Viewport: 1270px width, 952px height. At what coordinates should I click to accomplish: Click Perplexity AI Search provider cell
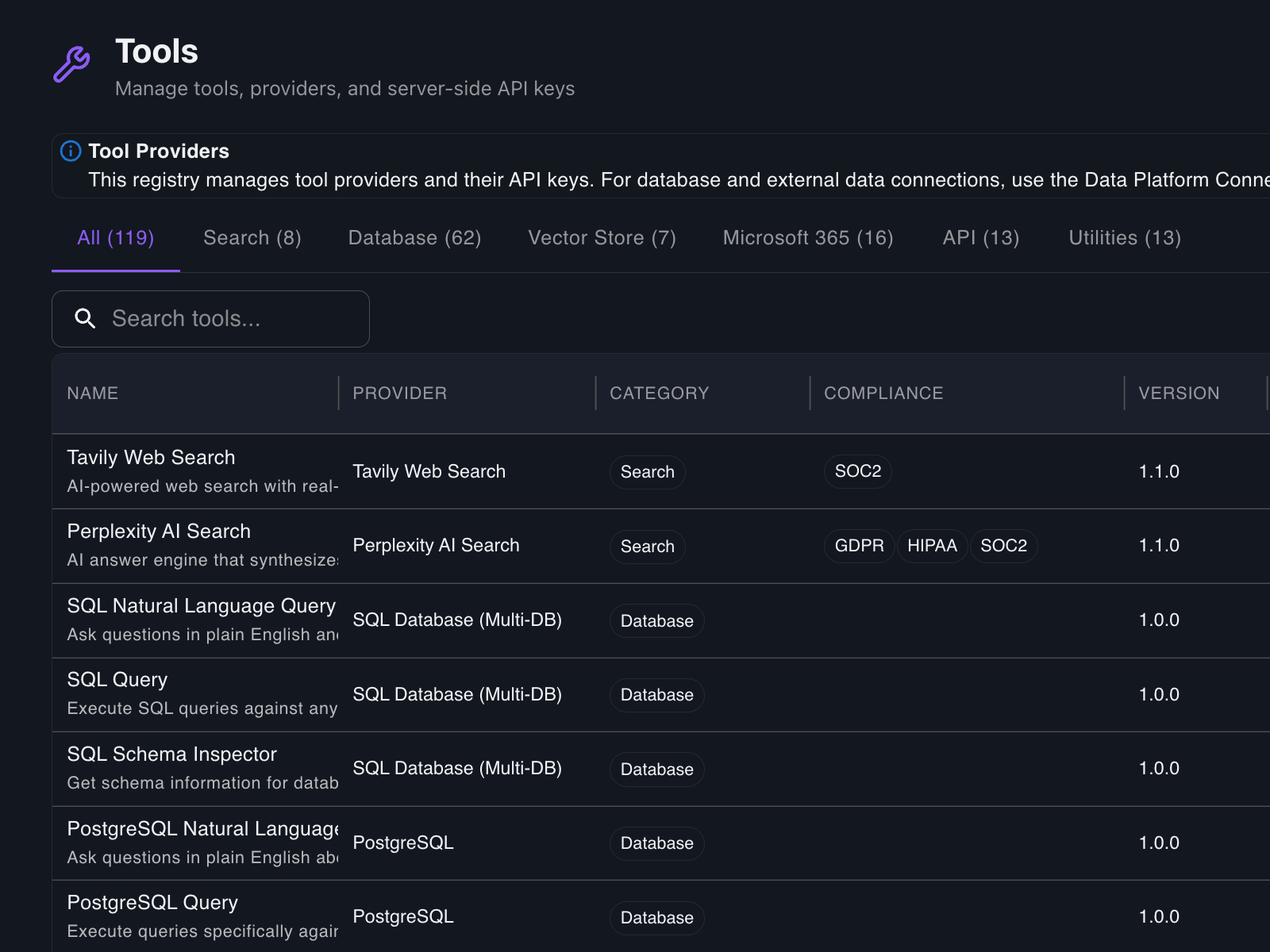436,546
